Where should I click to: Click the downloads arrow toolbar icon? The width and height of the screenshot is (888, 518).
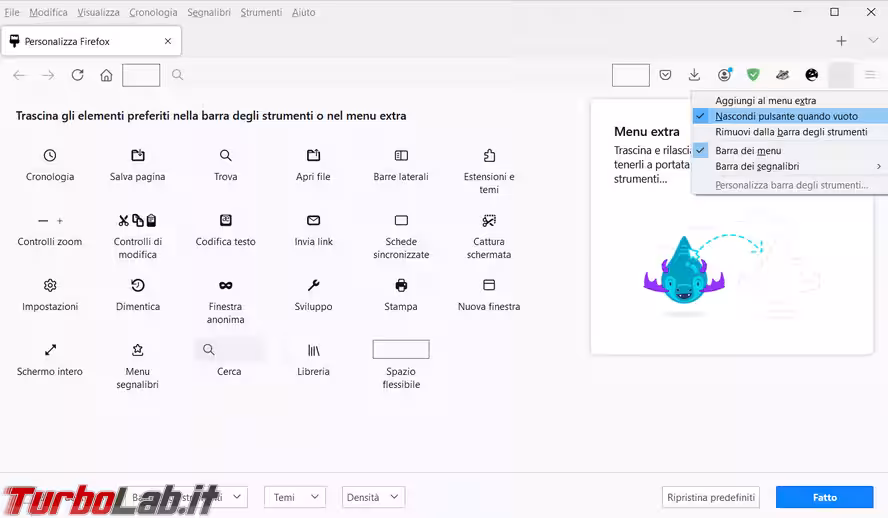694,75
